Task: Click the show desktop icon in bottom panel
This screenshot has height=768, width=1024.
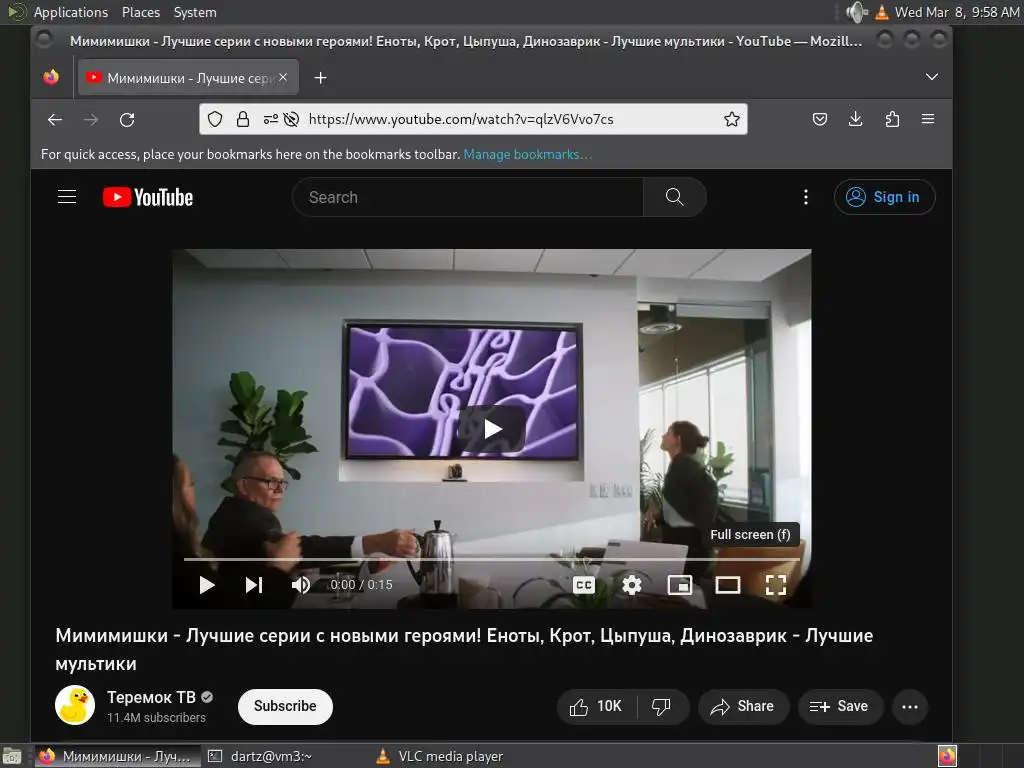Action: [x=12, y=756]
